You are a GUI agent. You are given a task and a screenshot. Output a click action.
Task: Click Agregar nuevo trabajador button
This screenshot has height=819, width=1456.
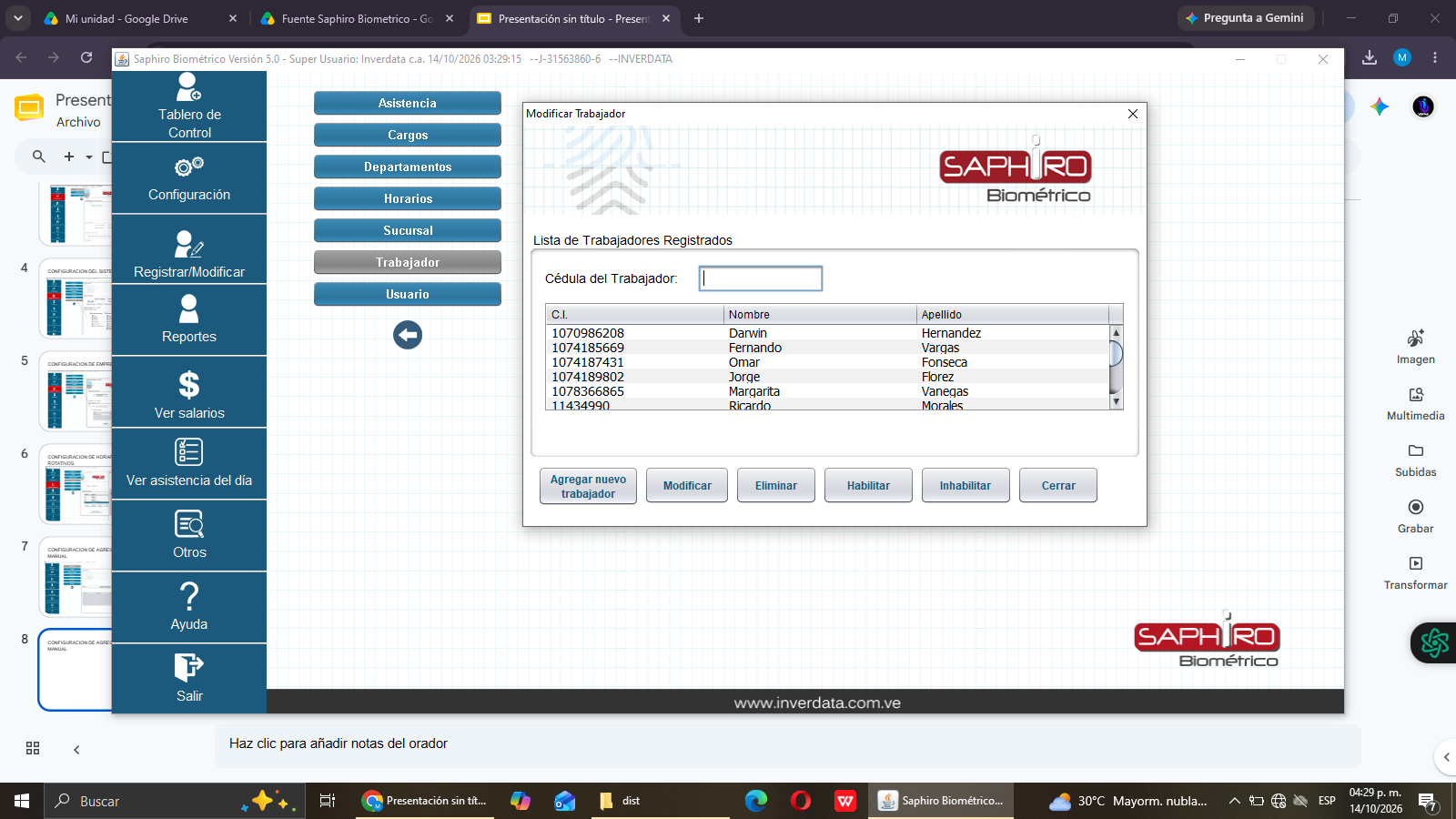pos(588,486)
